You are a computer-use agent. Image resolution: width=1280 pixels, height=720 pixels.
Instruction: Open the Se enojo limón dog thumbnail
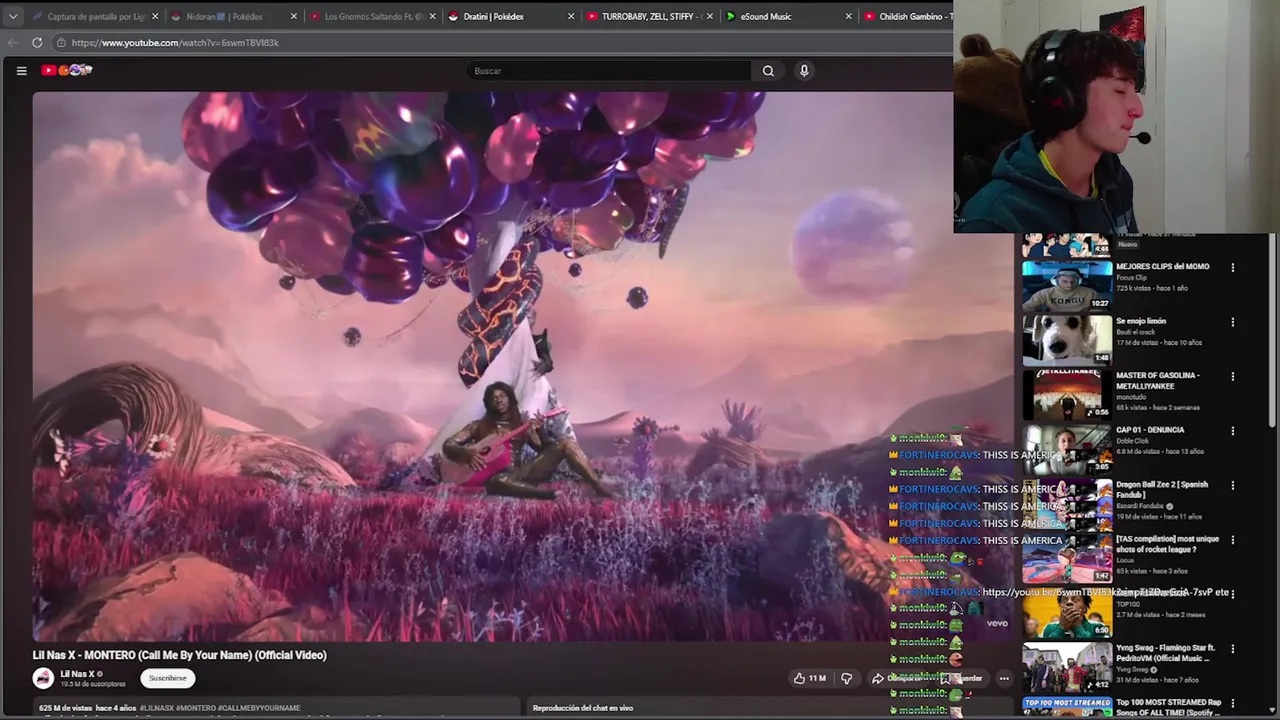(x=1066, y=339)
